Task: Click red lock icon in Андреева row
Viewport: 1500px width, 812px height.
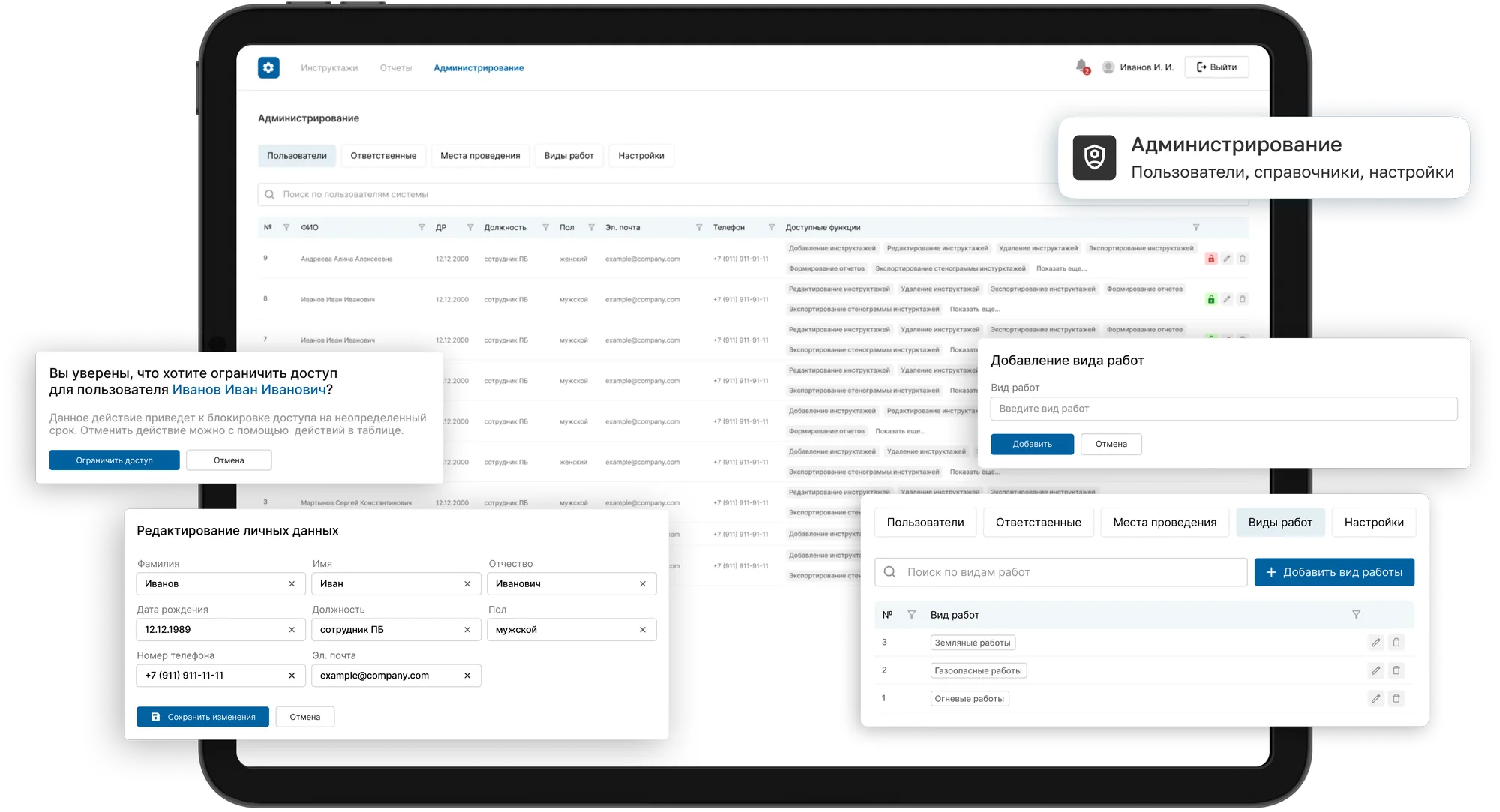Action: (1210, 259)
